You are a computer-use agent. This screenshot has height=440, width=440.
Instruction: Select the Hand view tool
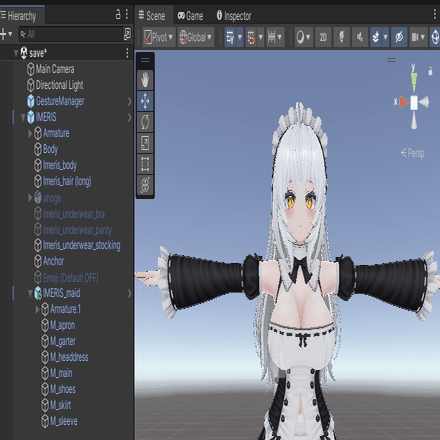tap(145, 80)
